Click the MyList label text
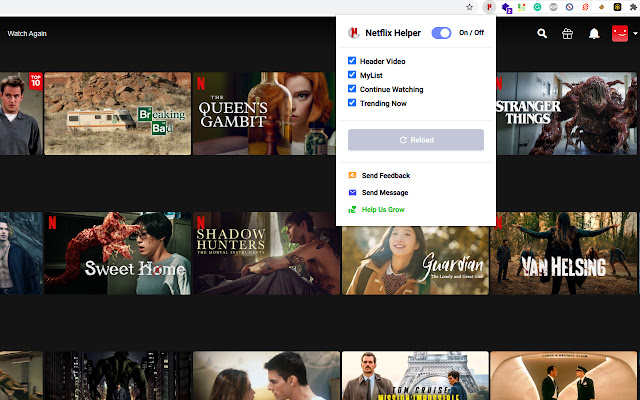The width and height of the screenshot is (640, 400). pos(371,76)
